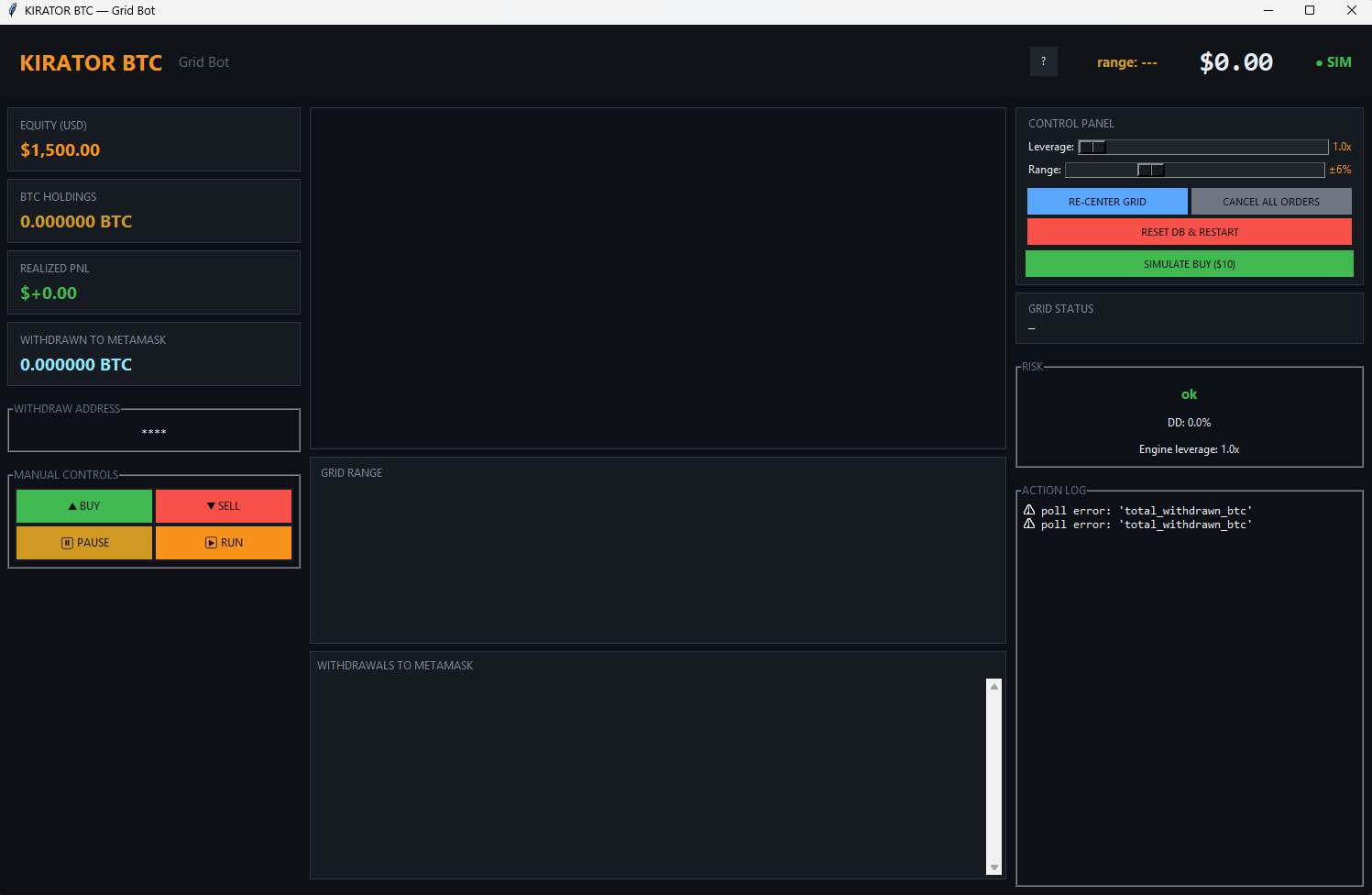Click 'Engine leverage: 1.0x' text
This screenshot has width=1372, height=895.
pos(1189,449)
